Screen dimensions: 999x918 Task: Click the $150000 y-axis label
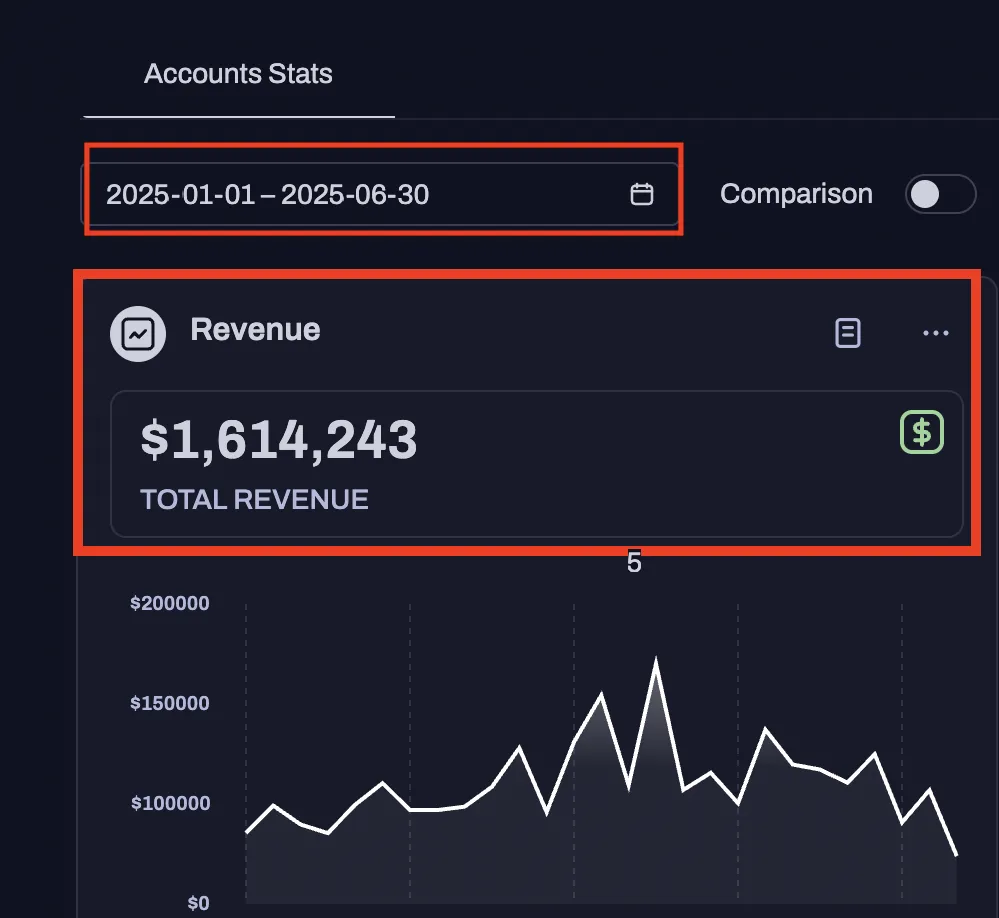pyautogui.click(x=169, y=703)
